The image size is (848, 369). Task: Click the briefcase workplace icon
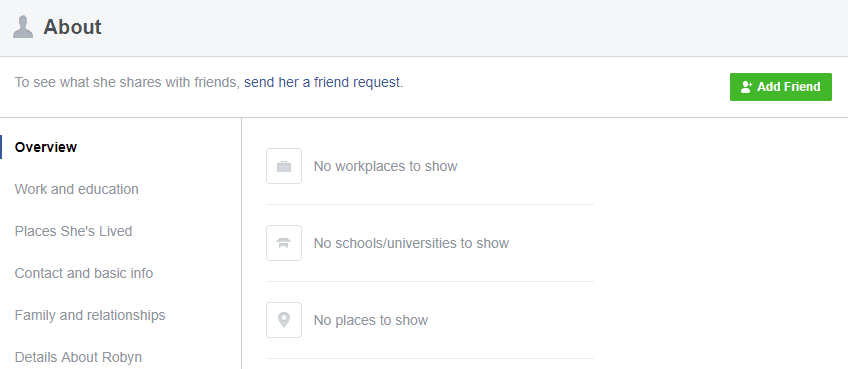point(284,166)
